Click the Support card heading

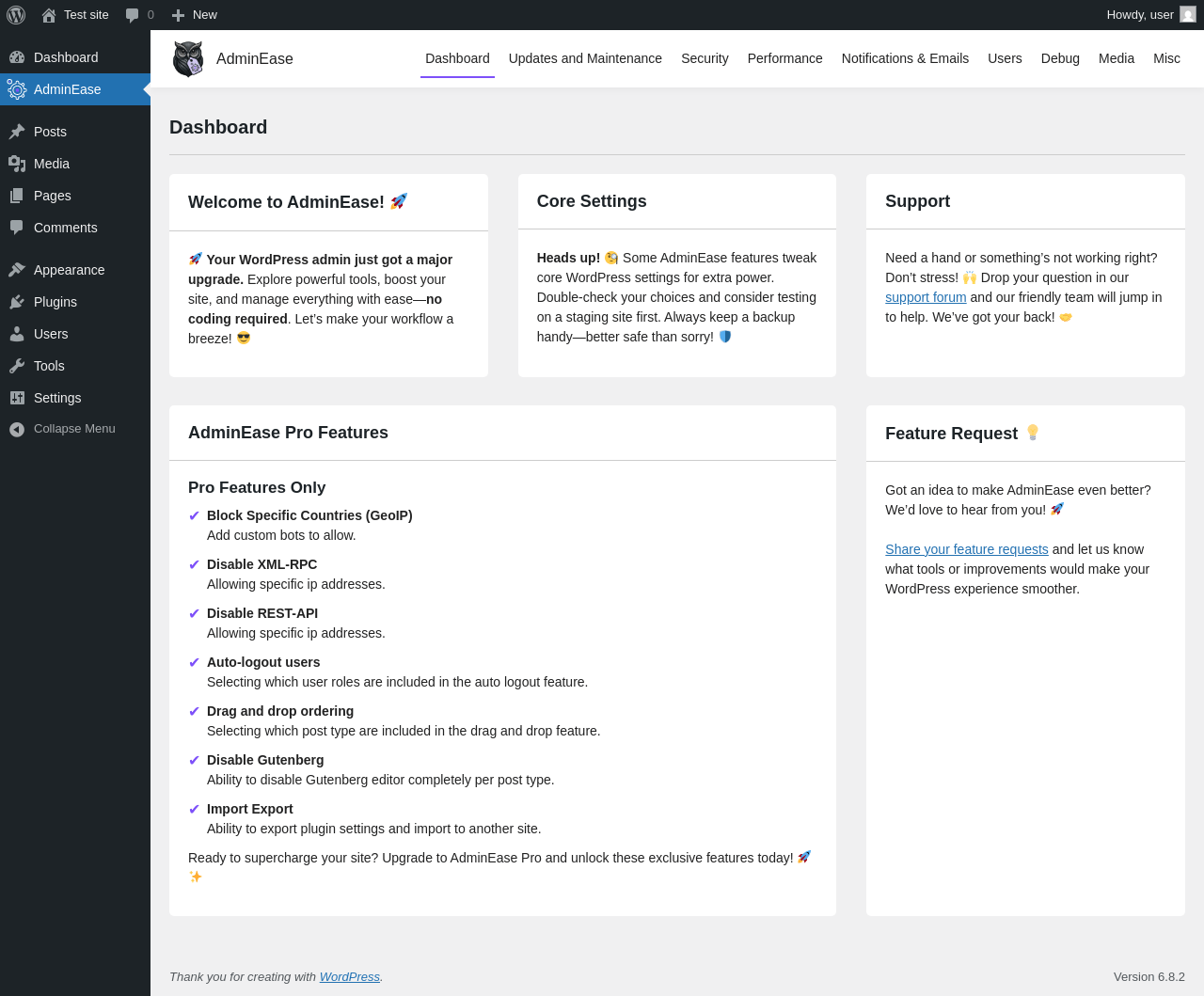pos(917,201)
